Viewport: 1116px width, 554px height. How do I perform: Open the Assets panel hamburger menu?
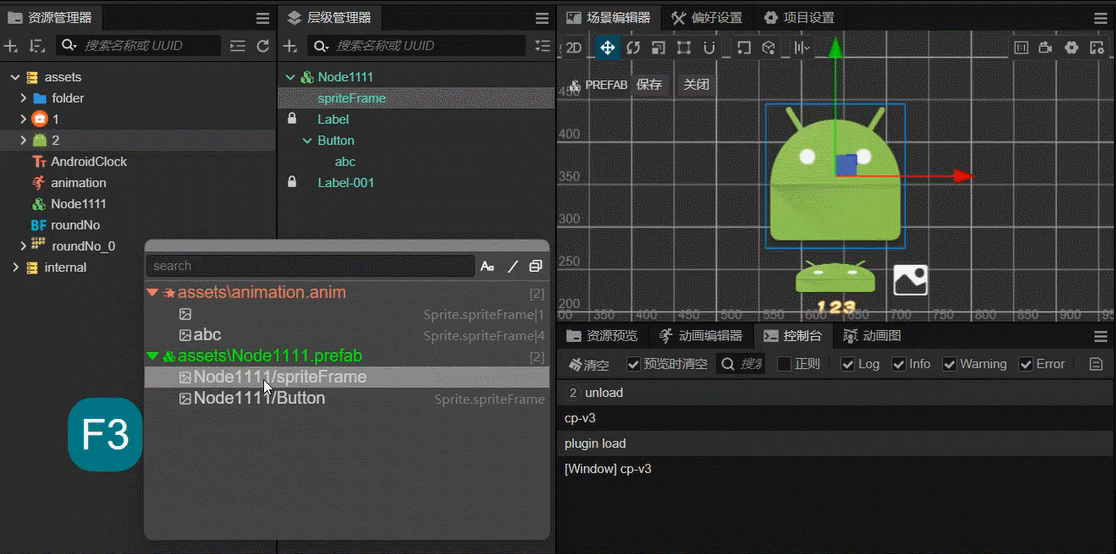click(263, 19)
